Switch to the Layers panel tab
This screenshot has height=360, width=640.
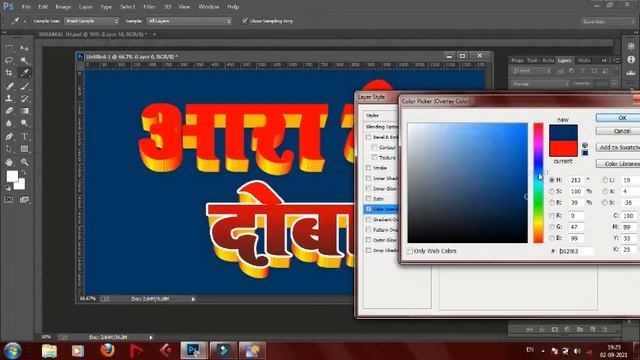(564, 60)
